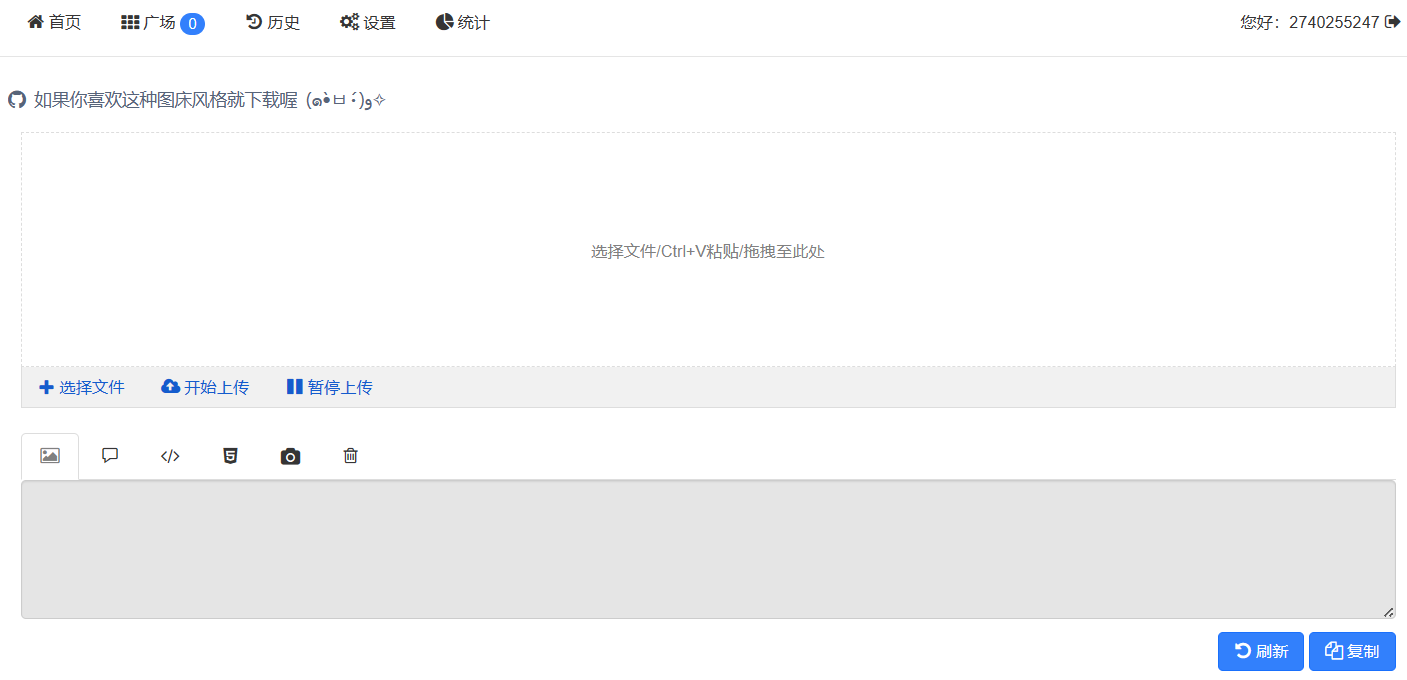Screen dimensions: 1407x680
Task: Open the trash can delete tab
Action: coord(350,456)
